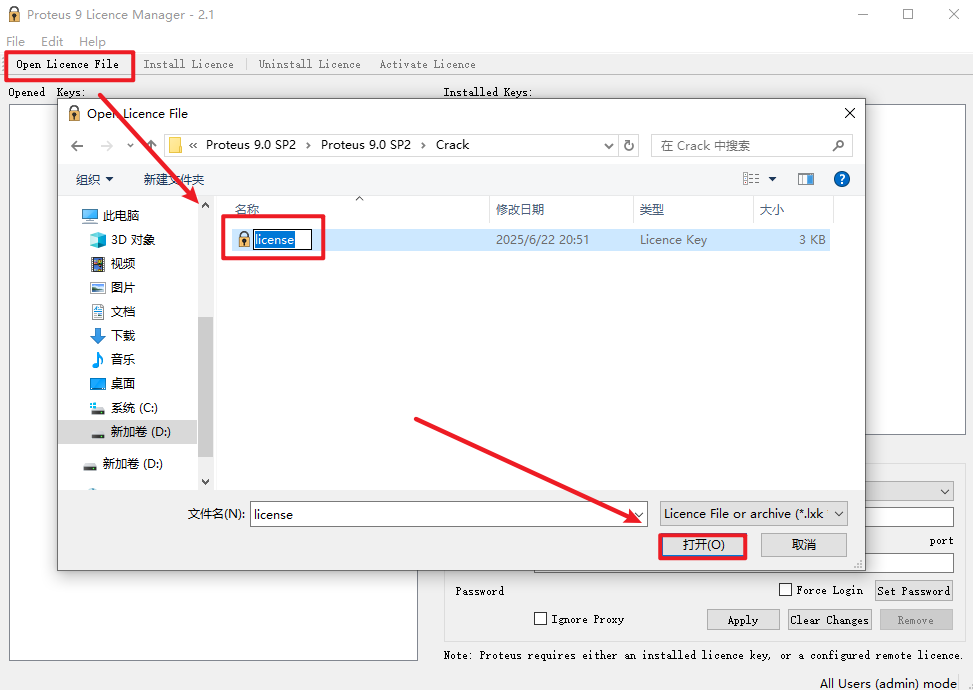The height and width of the screenshot is (690, 973).
Task: Click the 打开(O) open button
Action: coord(702,545)
